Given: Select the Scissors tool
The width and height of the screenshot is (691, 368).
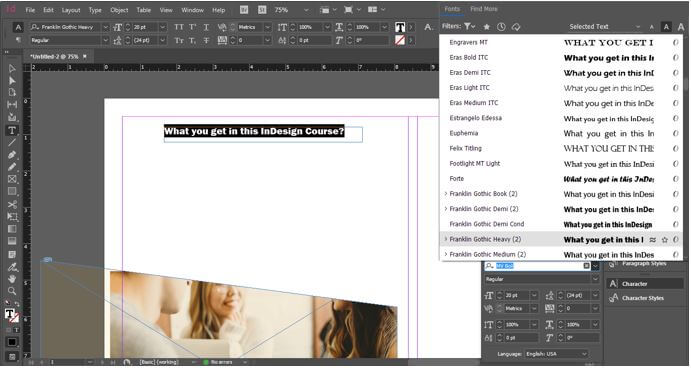Looking at the screenshot, I should point(12,204).
